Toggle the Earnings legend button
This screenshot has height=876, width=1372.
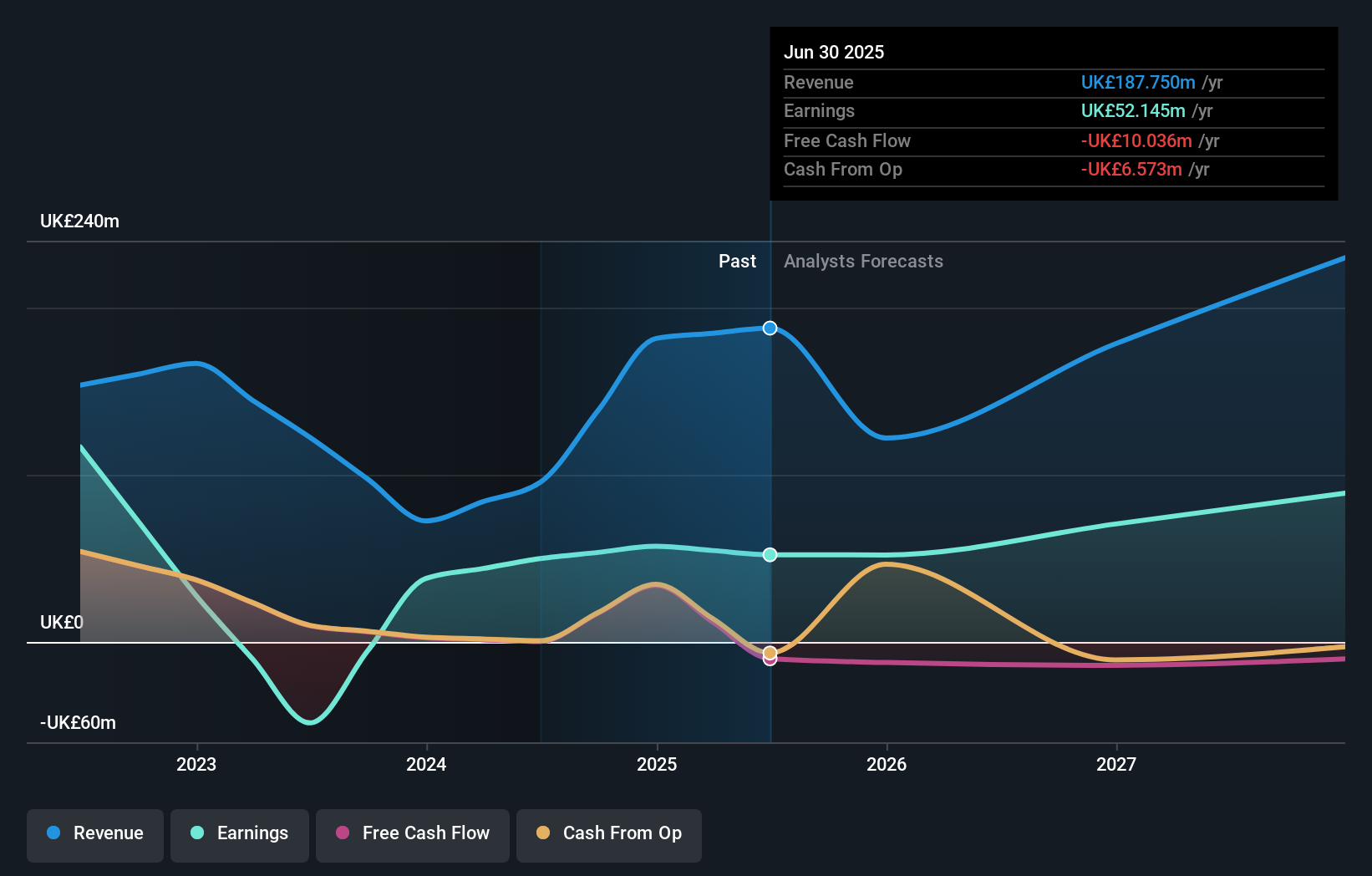[x=240, y=835]
